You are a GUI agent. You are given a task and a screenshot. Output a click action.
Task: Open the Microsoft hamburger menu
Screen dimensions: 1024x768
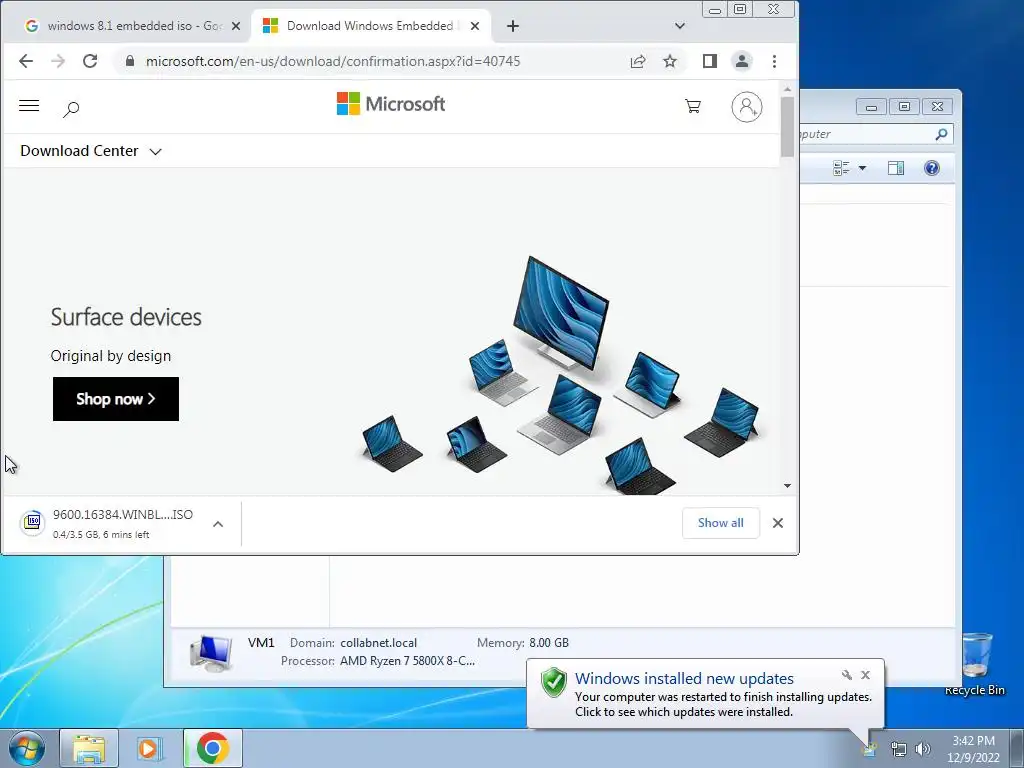pos(29,106)
